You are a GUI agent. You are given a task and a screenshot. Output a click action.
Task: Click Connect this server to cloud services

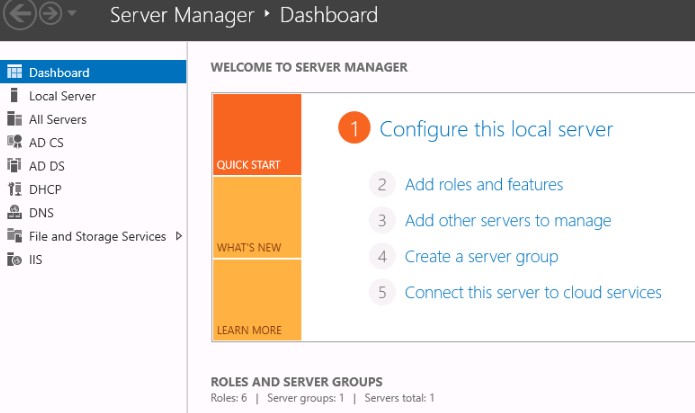(x=533, y=293)
